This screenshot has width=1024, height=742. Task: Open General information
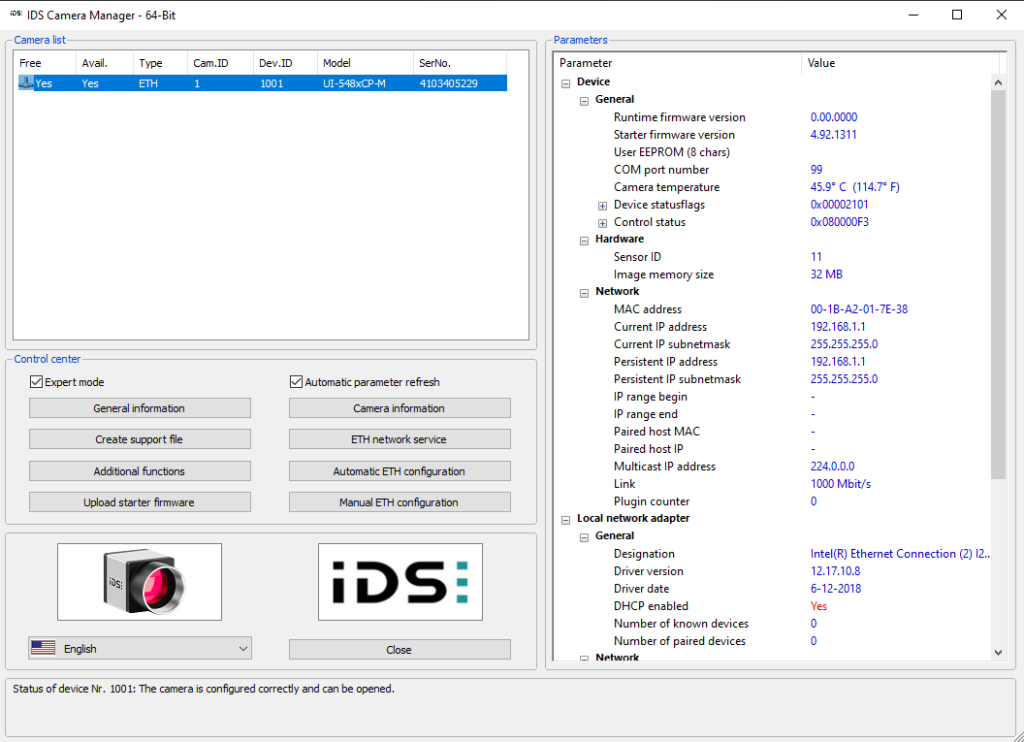[140, 408]
